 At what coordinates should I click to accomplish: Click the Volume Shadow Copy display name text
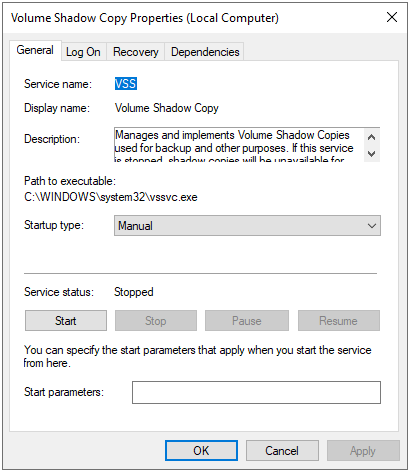(167, 108)
